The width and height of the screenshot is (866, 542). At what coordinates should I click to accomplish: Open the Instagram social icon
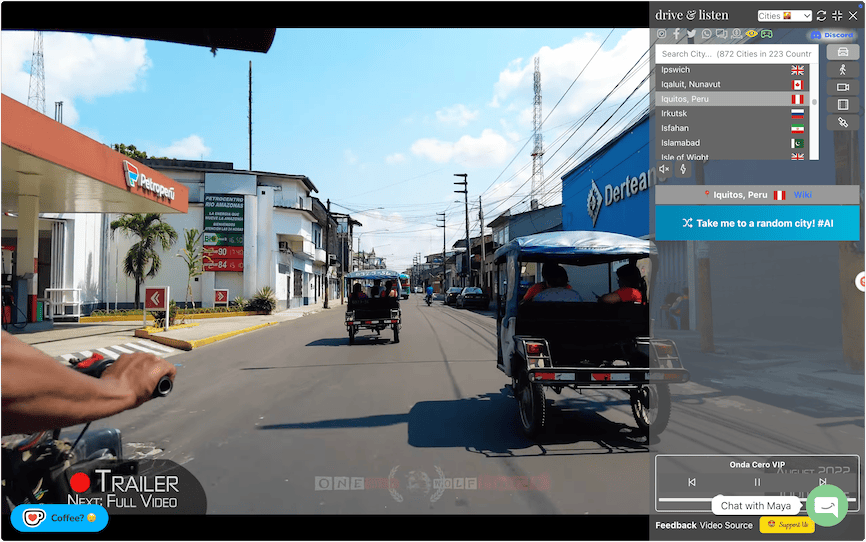(662, 34)
